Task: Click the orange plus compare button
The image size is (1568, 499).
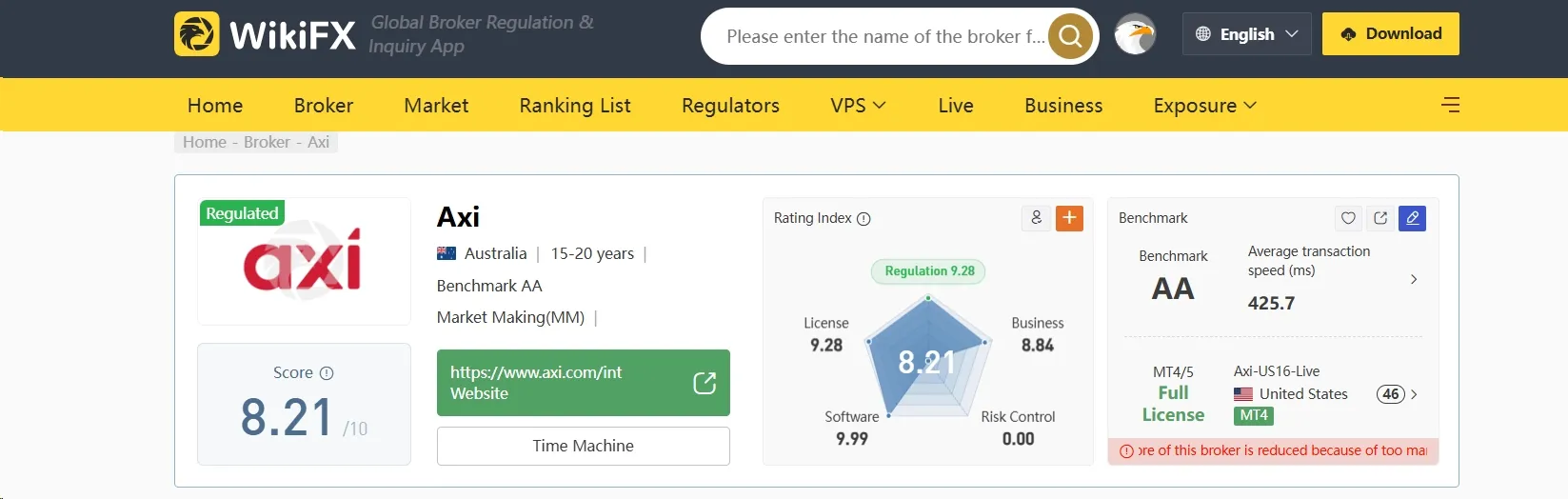Action: (1070, 218)
